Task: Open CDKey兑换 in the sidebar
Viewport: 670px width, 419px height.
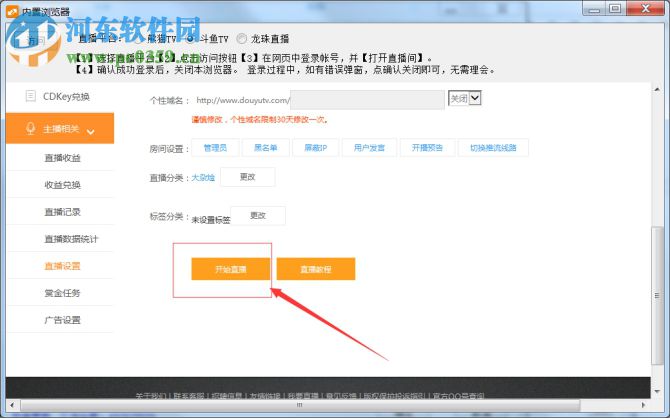Action: tap(66, 97)
